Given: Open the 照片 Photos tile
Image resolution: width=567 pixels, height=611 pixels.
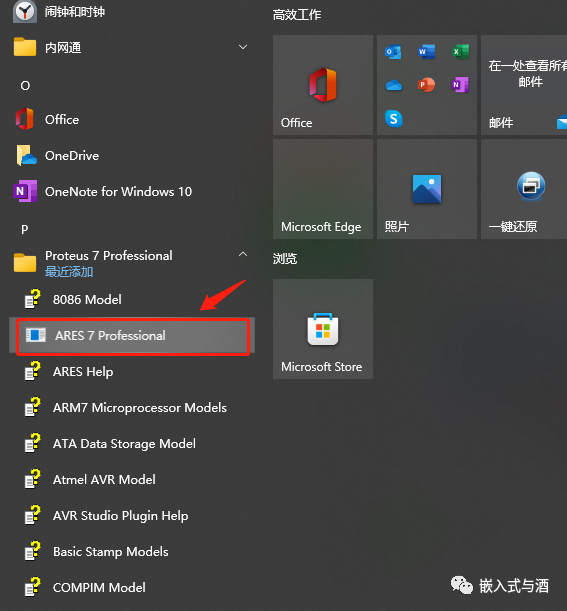Looking at the screenshot, I should pyautogui.click(x=427, y=189).
